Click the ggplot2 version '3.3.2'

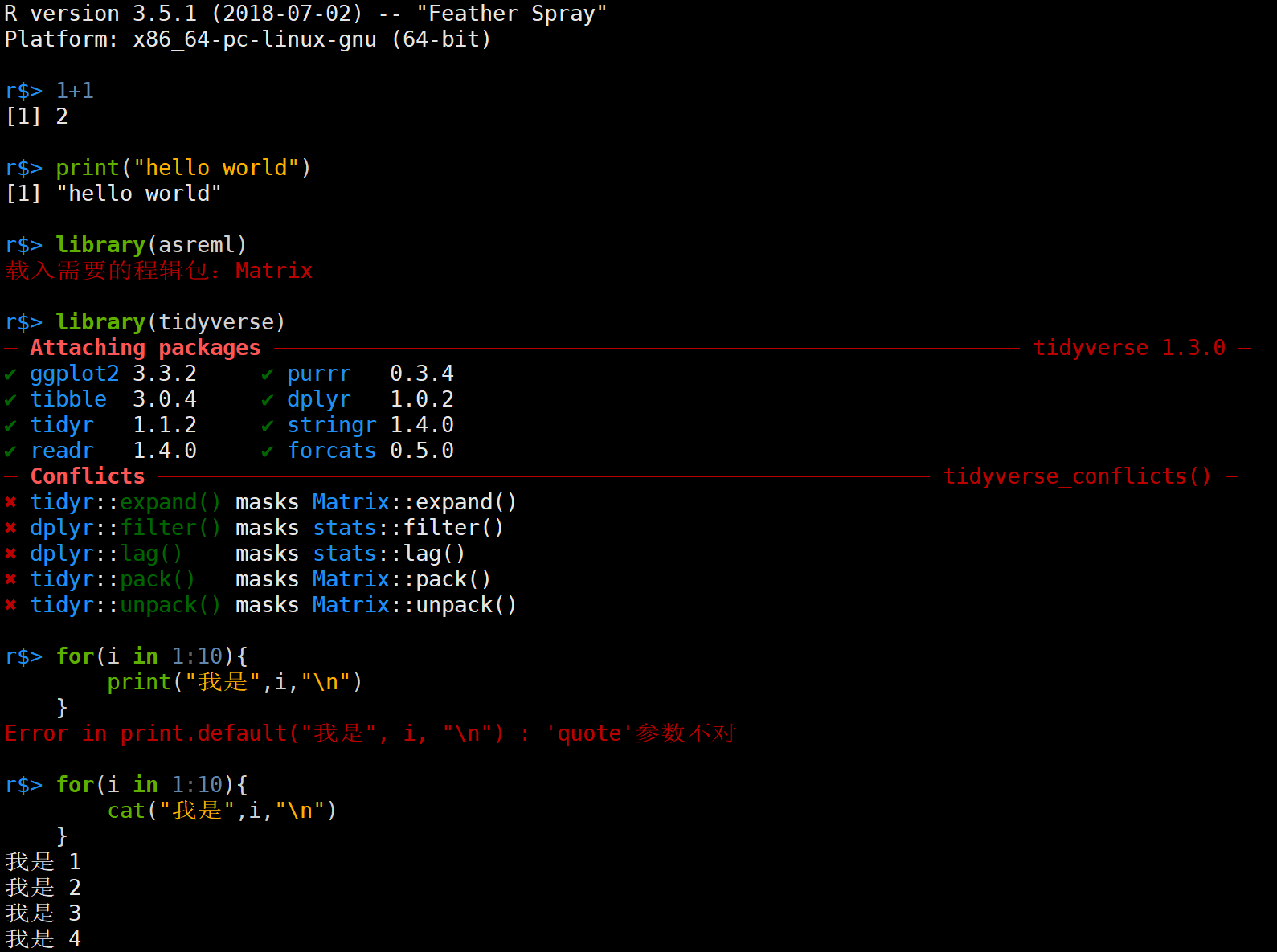pyautogui.click(x=165, y=374)
